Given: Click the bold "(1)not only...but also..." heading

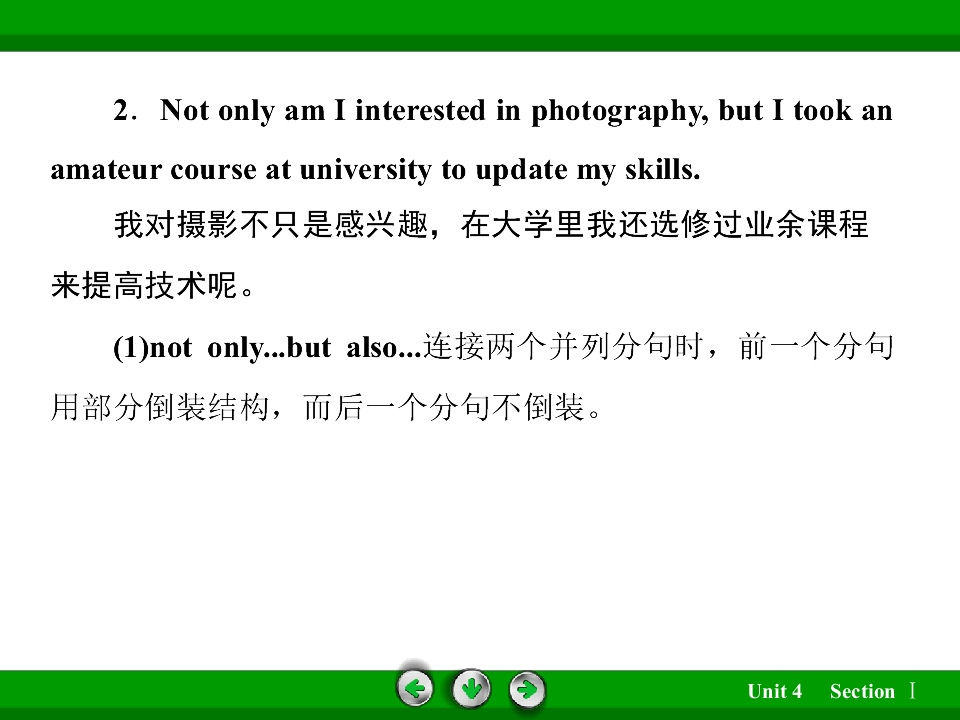Looking at the screenshot, I should tap(267, 348).
